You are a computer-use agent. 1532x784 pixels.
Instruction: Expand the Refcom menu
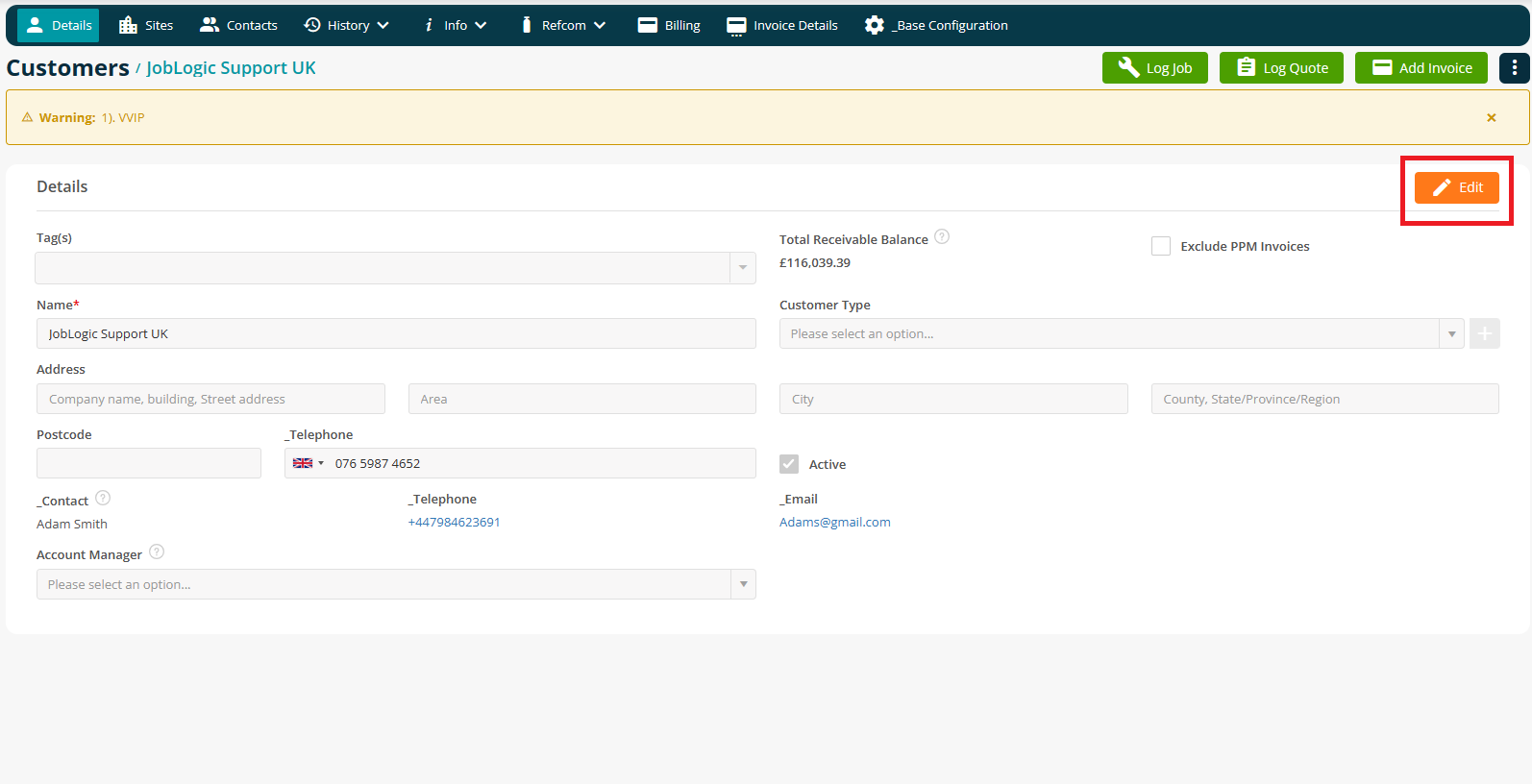tap(562, 25)
